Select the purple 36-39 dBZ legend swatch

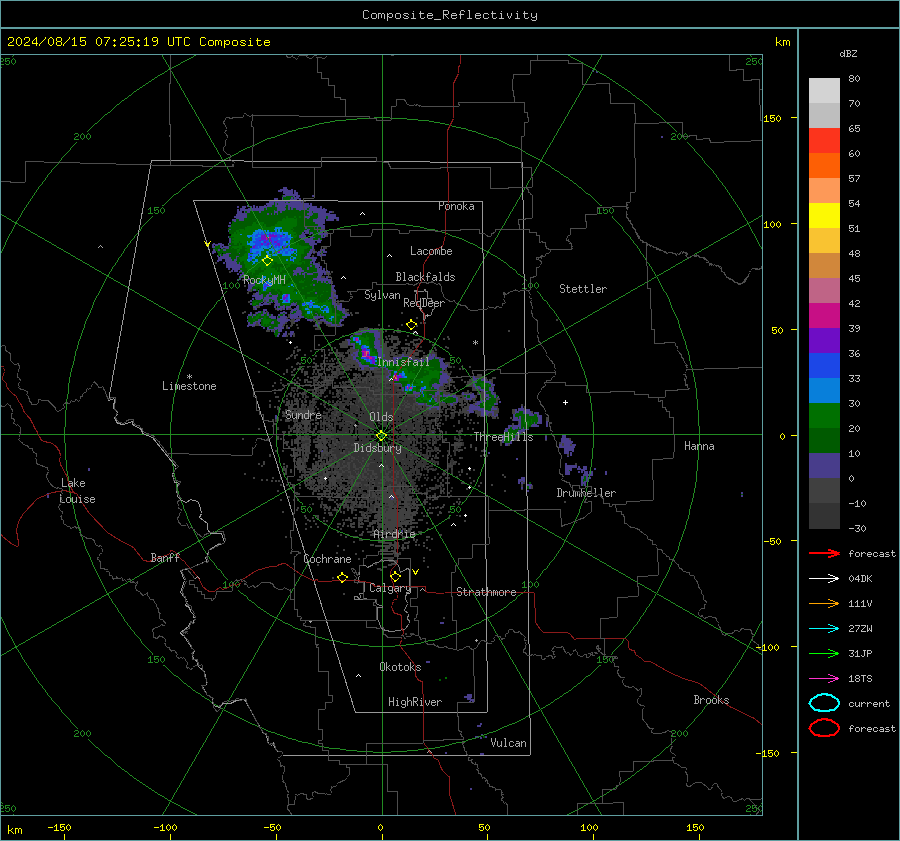(824, 341)
